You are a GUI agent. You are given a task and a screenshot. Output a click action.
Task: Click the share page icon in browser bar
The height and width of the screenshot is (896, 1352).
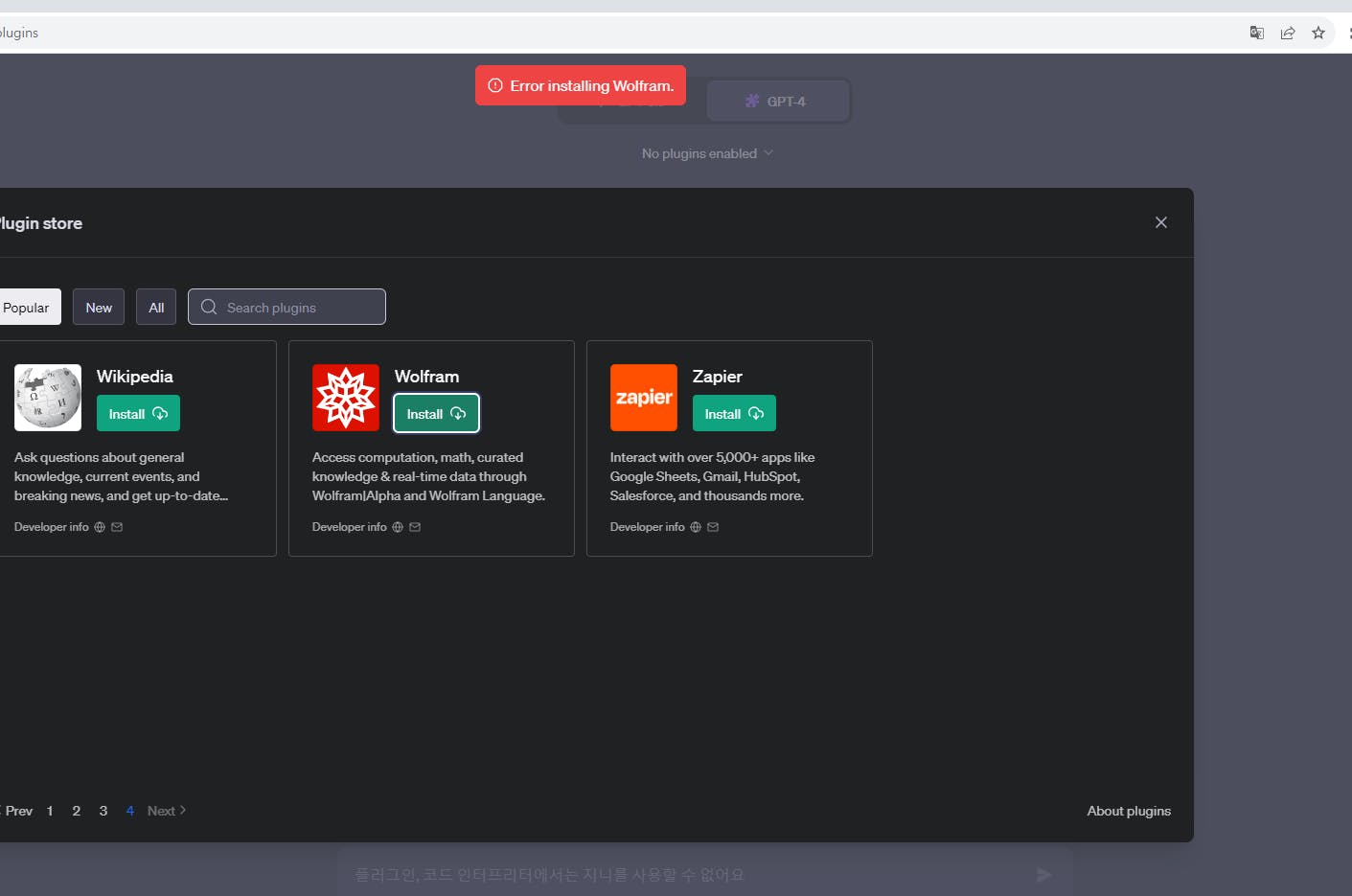(1288, 33)
